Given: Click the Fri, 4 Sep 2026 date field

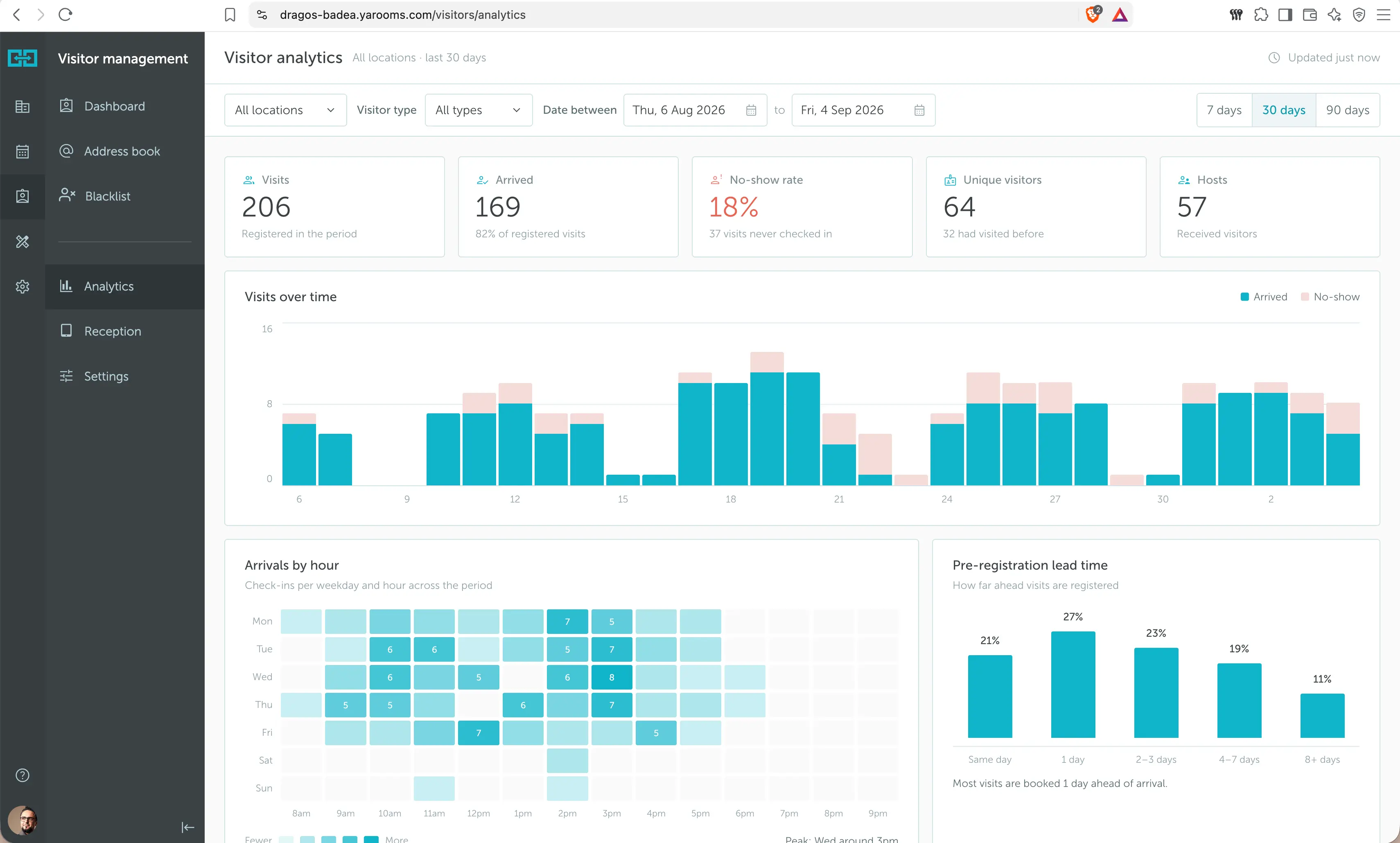Looking at the screenshot, I should coord(863,110).
